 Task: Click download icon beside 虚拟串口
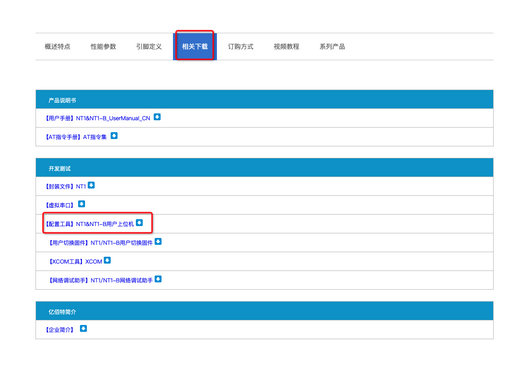[81, 204]
